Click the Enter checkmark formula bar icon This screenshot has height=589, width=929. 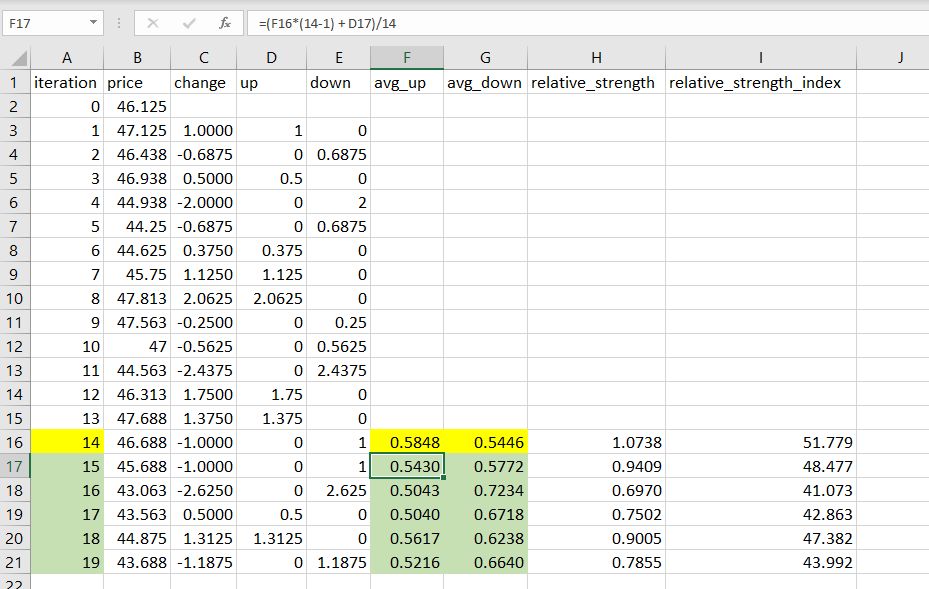pyautogui.click(x=189, y=23)
